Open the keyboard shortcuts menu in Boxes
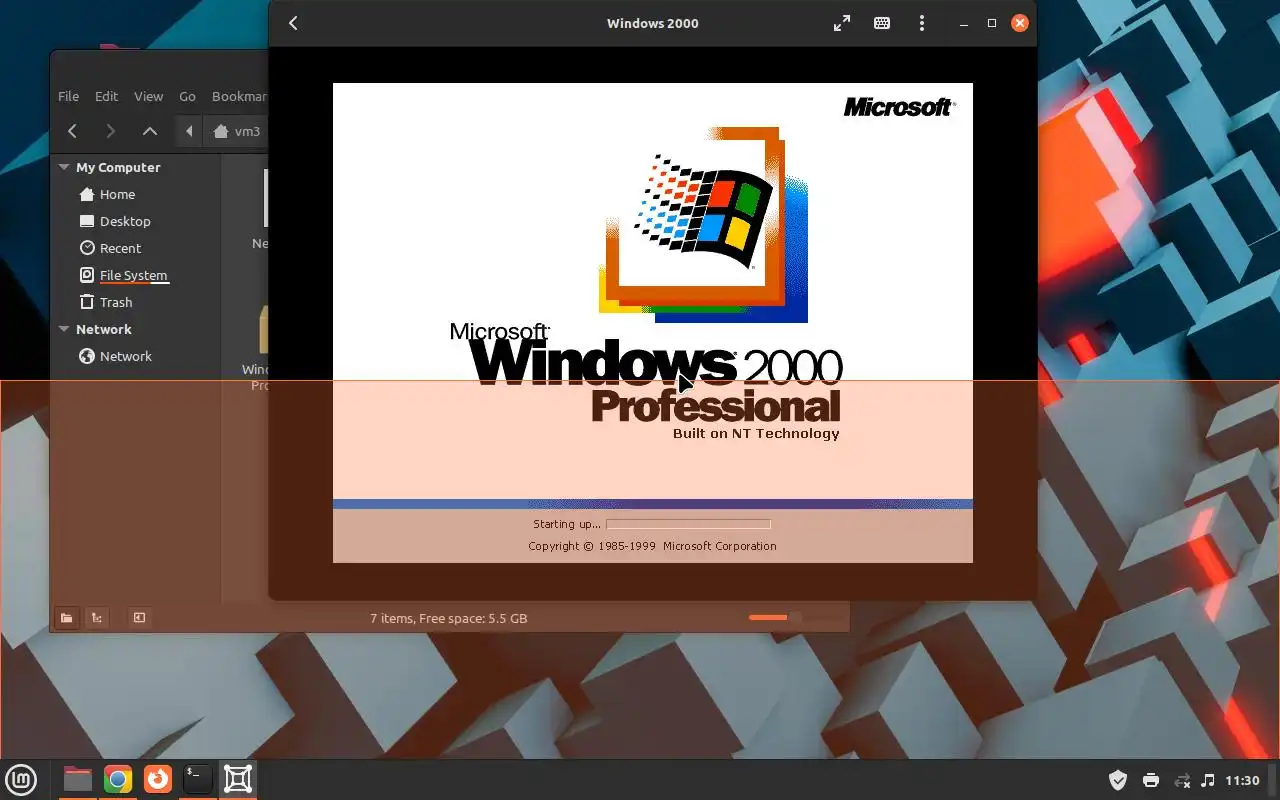1280x800 pixels. 882,23
